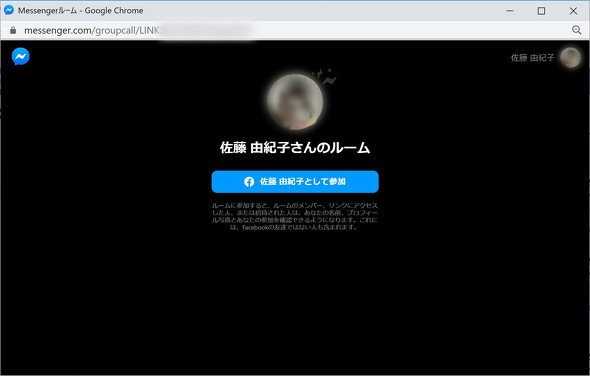Join the room via 佐藤 由紀子として参加
The height and width of the screenshot is (376, 590).
pyautogui.click(x=295, y=182)
